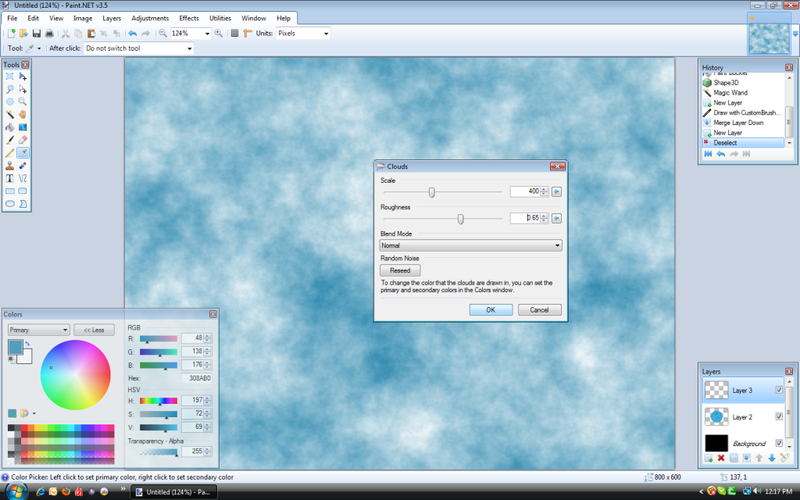This screenshot has width=800, height=500.
Task: Select the Ellipse Select tool
Action: (10, 102)
